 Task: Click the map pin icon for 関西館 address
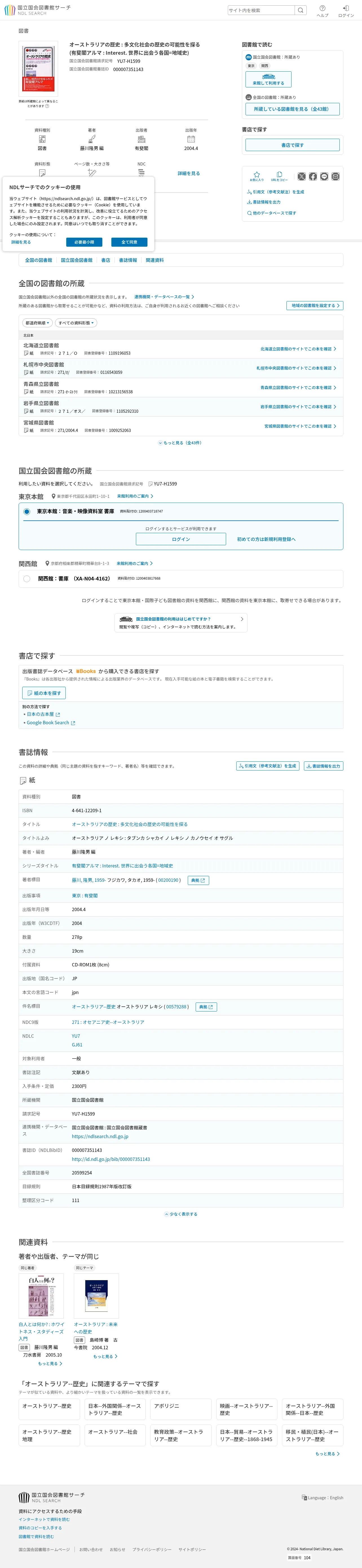coord(47,564)
